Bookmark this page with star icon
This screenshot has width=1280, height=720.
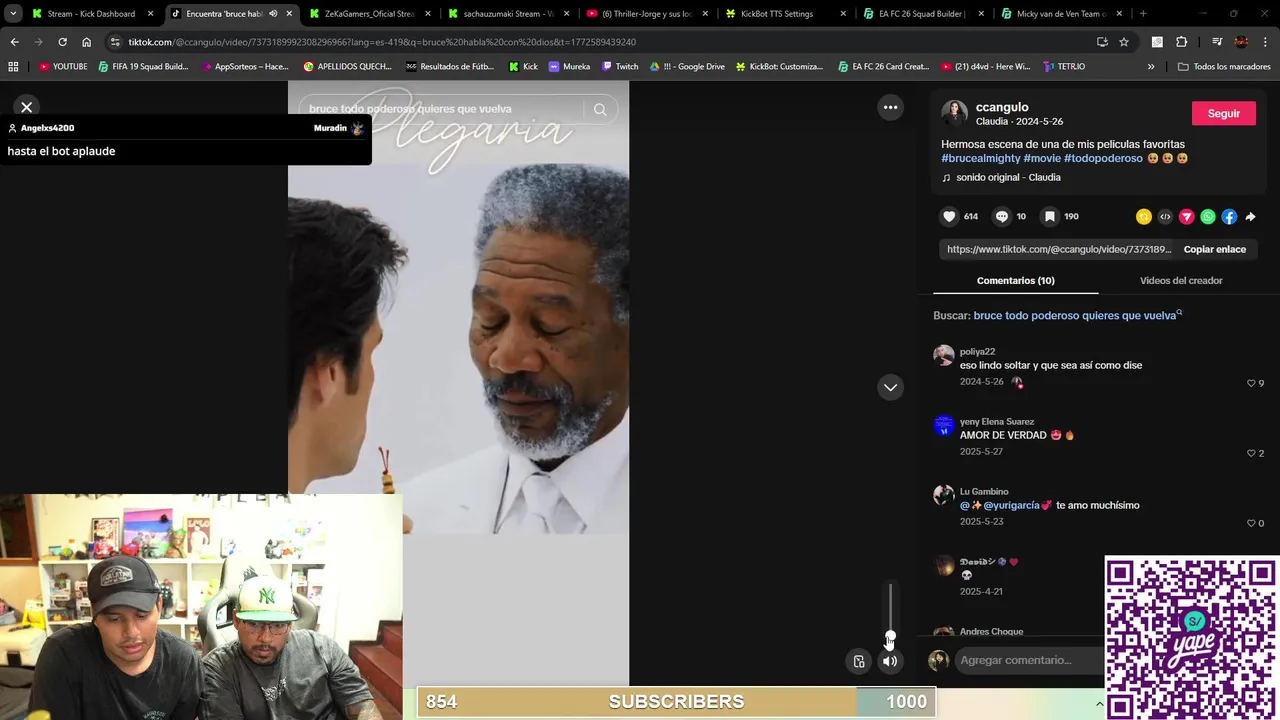tap(1124, 42)
